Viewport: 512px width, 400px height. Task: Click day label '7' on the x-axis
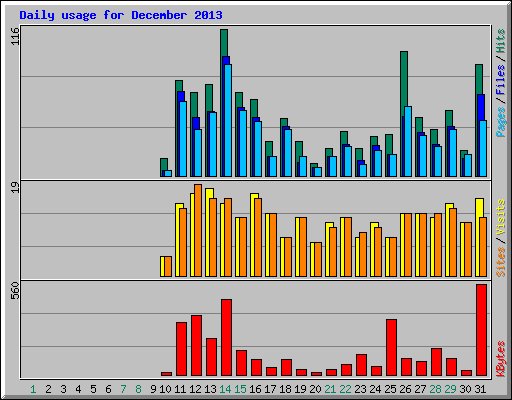pos(123,389)
